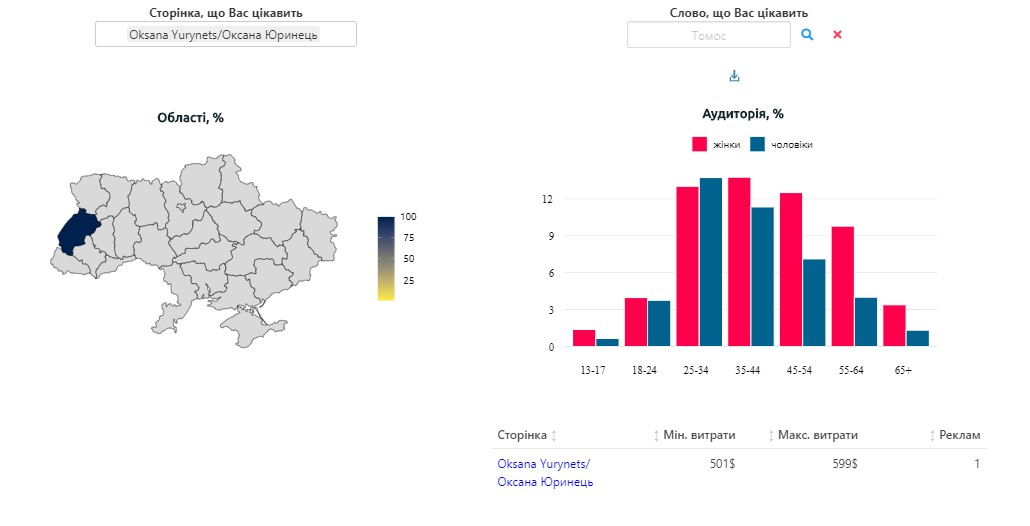
Task: Click the search magnifier icon
Action: [x=808, y=35]
